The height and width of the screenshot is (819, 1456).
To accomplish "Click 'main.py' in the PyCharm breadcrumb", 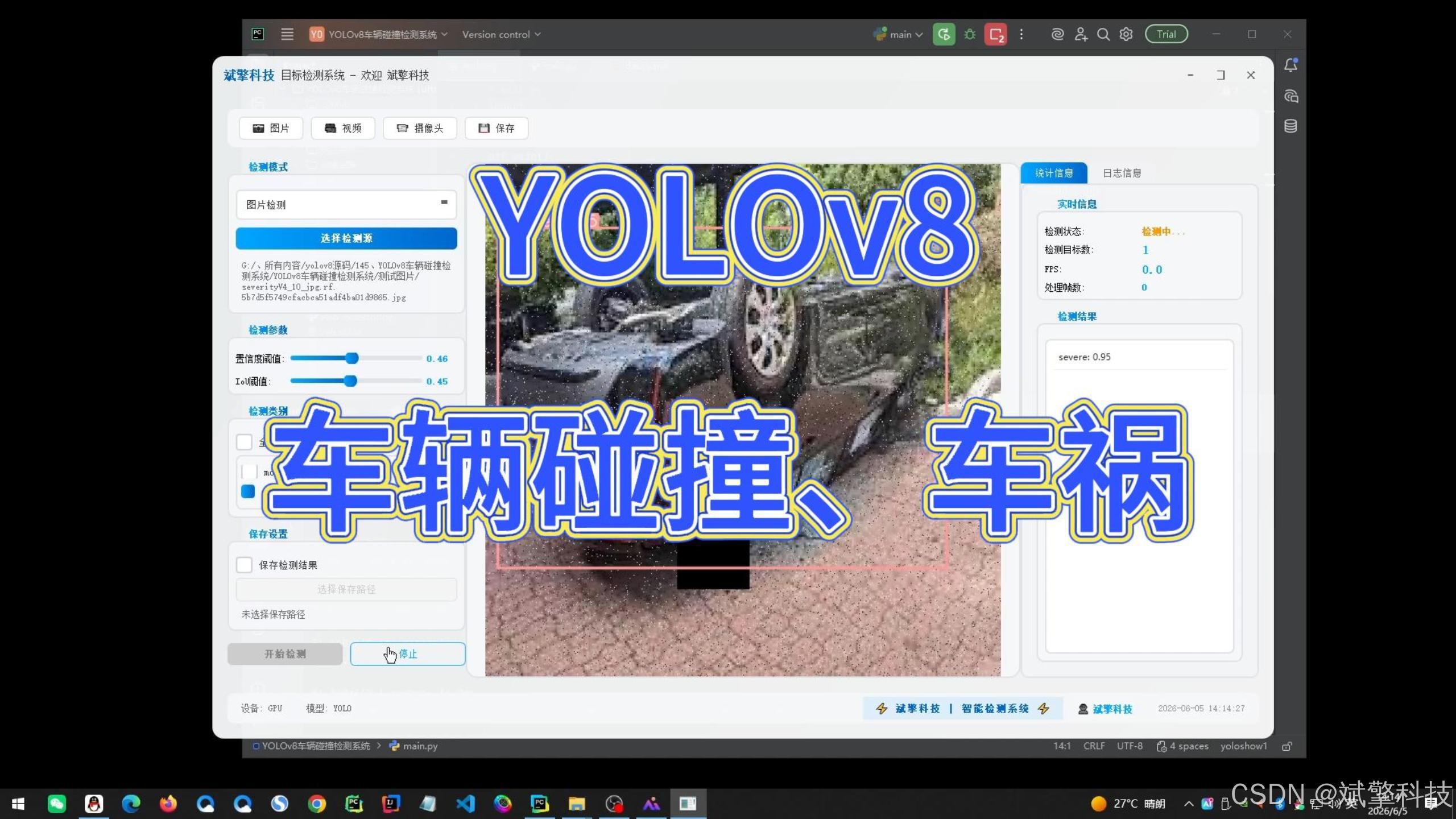I will (414, 746).
